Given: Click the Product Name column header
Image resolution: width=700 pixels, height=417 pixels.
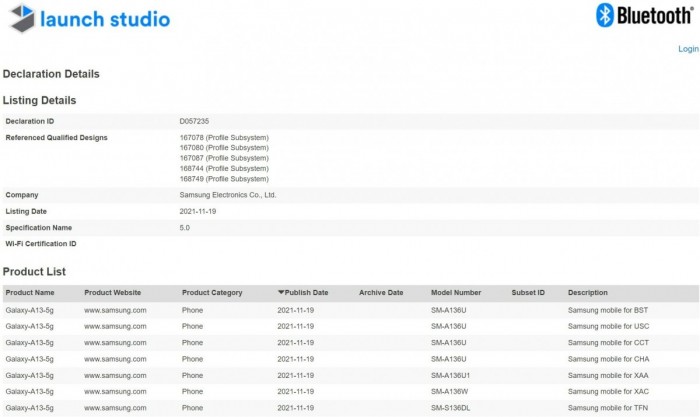Looking at the screenshot, I should pos(30,293).
